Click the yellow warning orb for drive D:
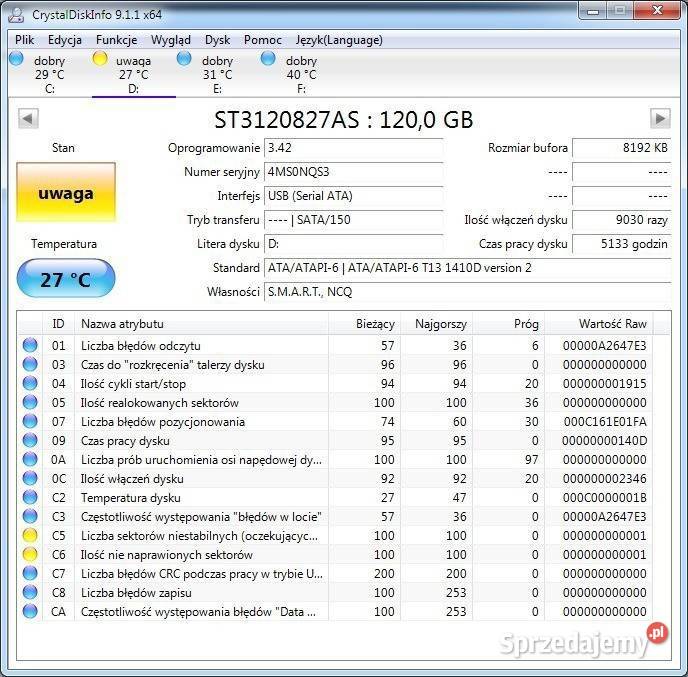688x677 pixels. click(x=100, y=59)
